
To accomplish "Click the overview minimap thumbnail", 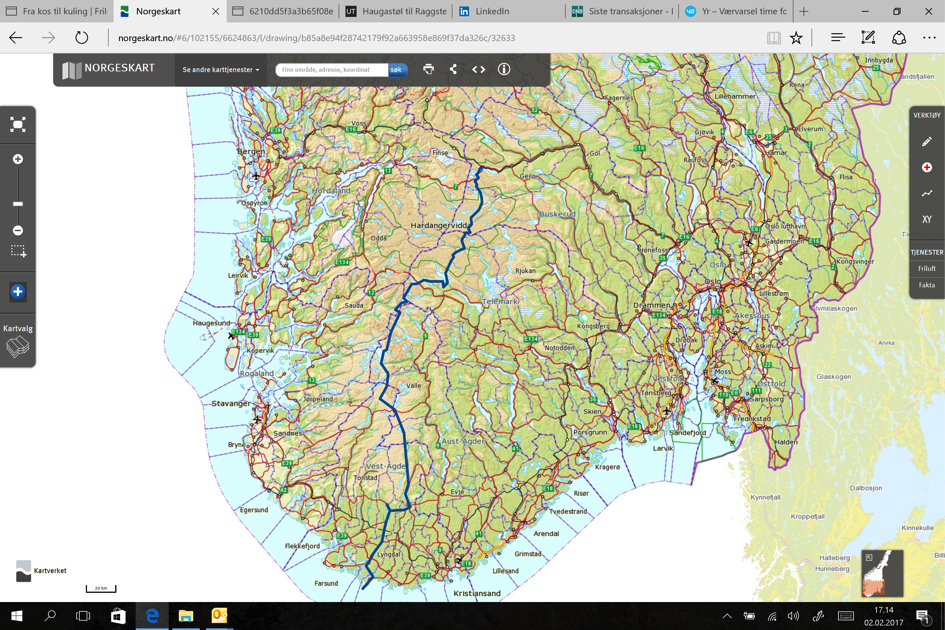I will [882, 573].
